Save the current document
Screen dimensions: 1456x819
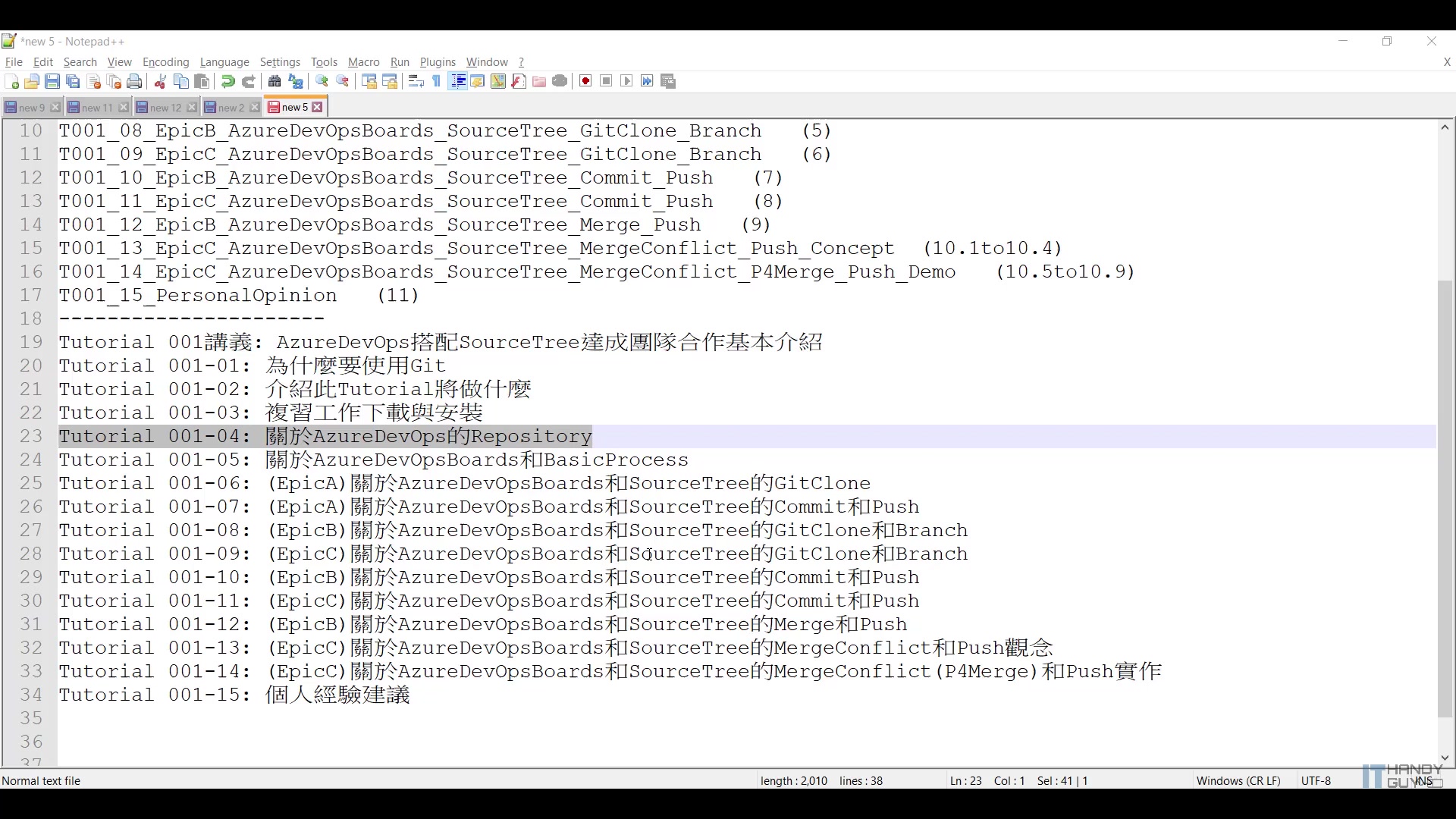coord(52,81)
